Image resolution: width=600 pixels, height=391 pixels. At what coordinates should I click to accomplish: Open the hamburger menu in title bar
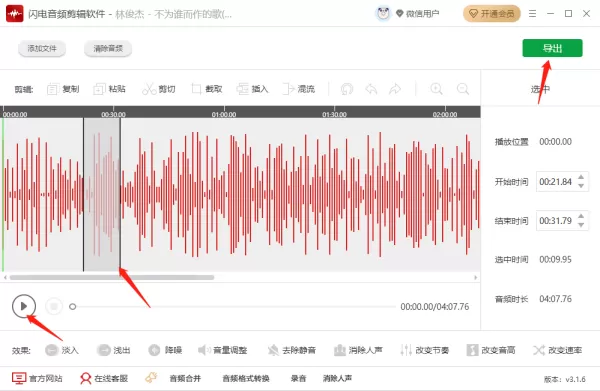point(532,14)
